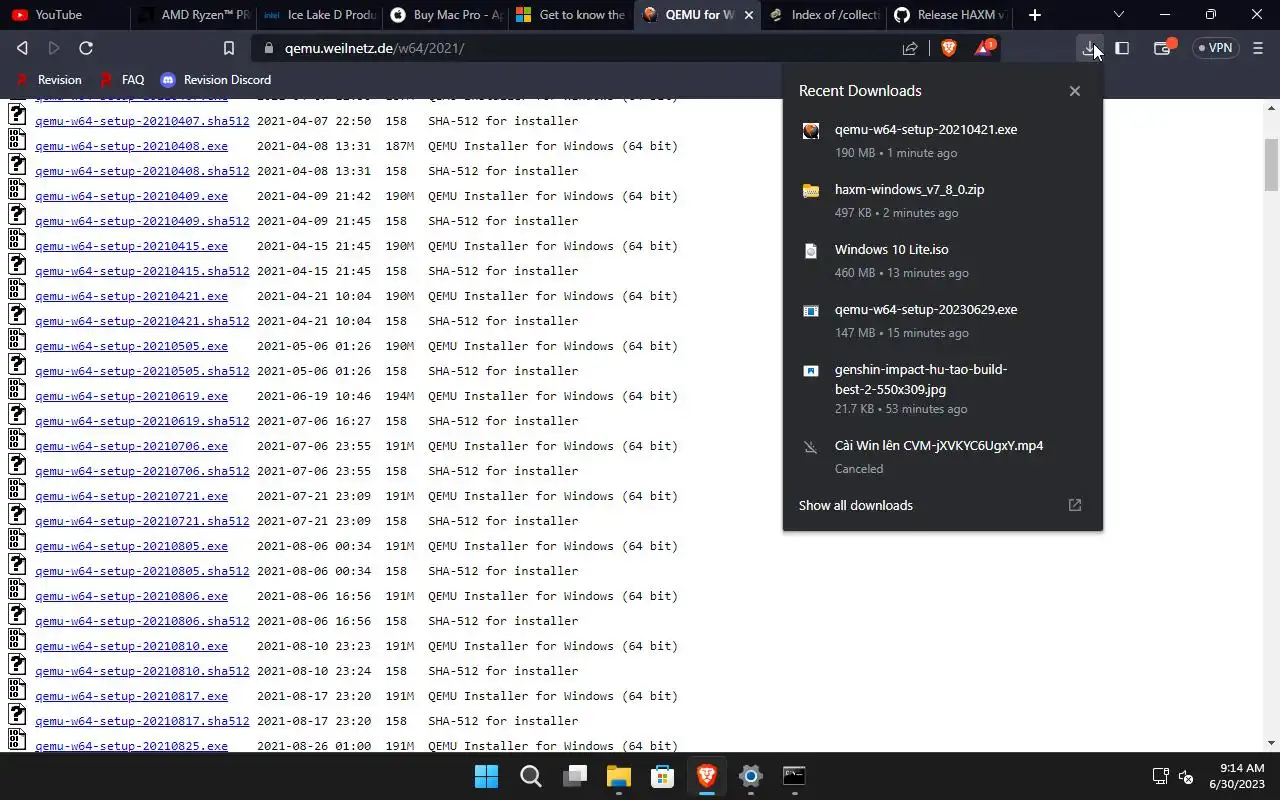Click the page vertical scrollbar thumb

[x=1272, y=164]
